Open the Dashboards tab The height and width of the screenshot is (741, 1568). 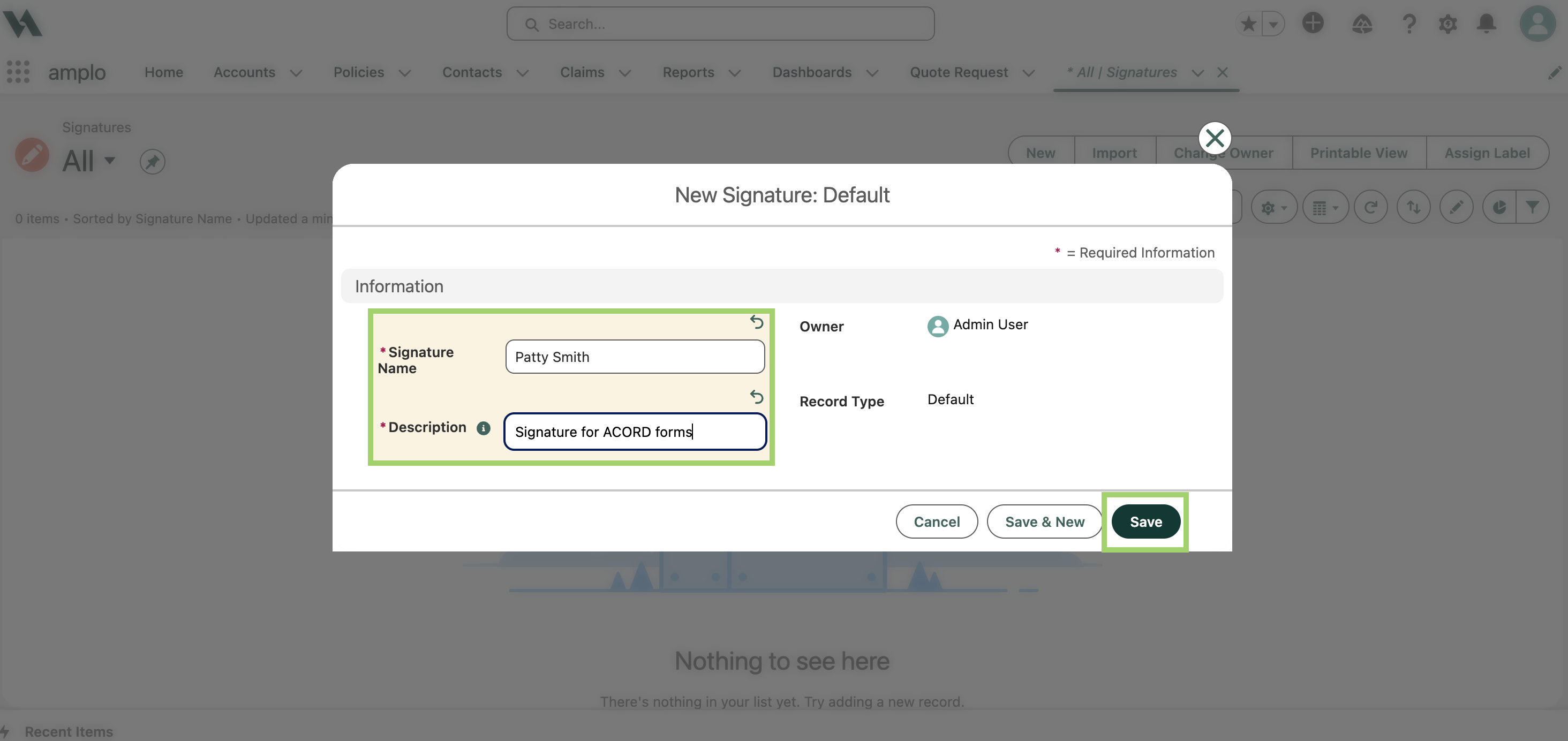pos(812,72)
